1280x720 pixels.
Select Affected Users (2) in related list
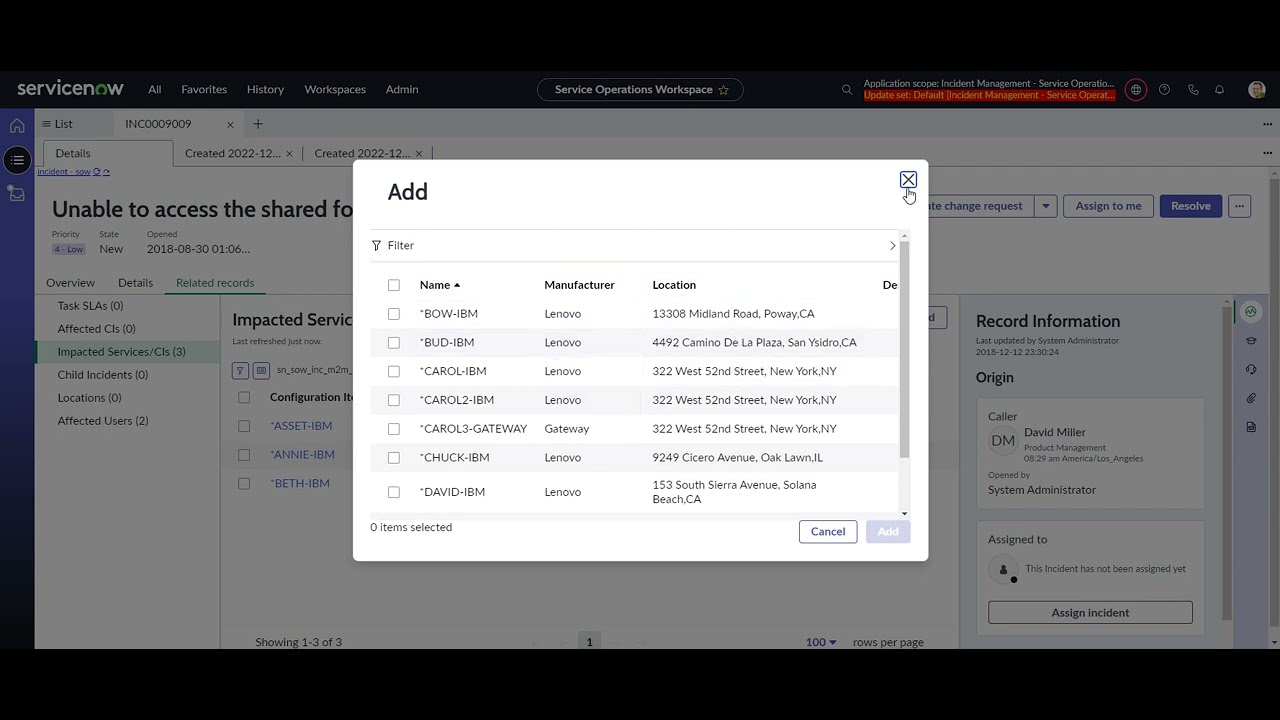[x=103, y=421]
